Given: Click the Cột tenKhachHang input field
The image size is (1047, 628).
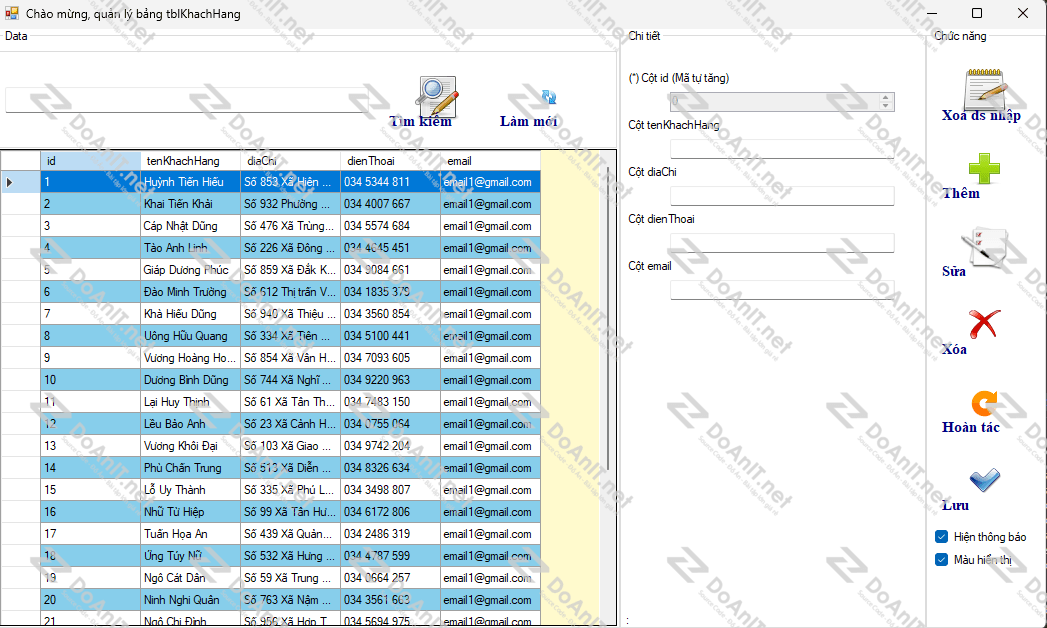Looking at the screenshot, I should 782,149.
